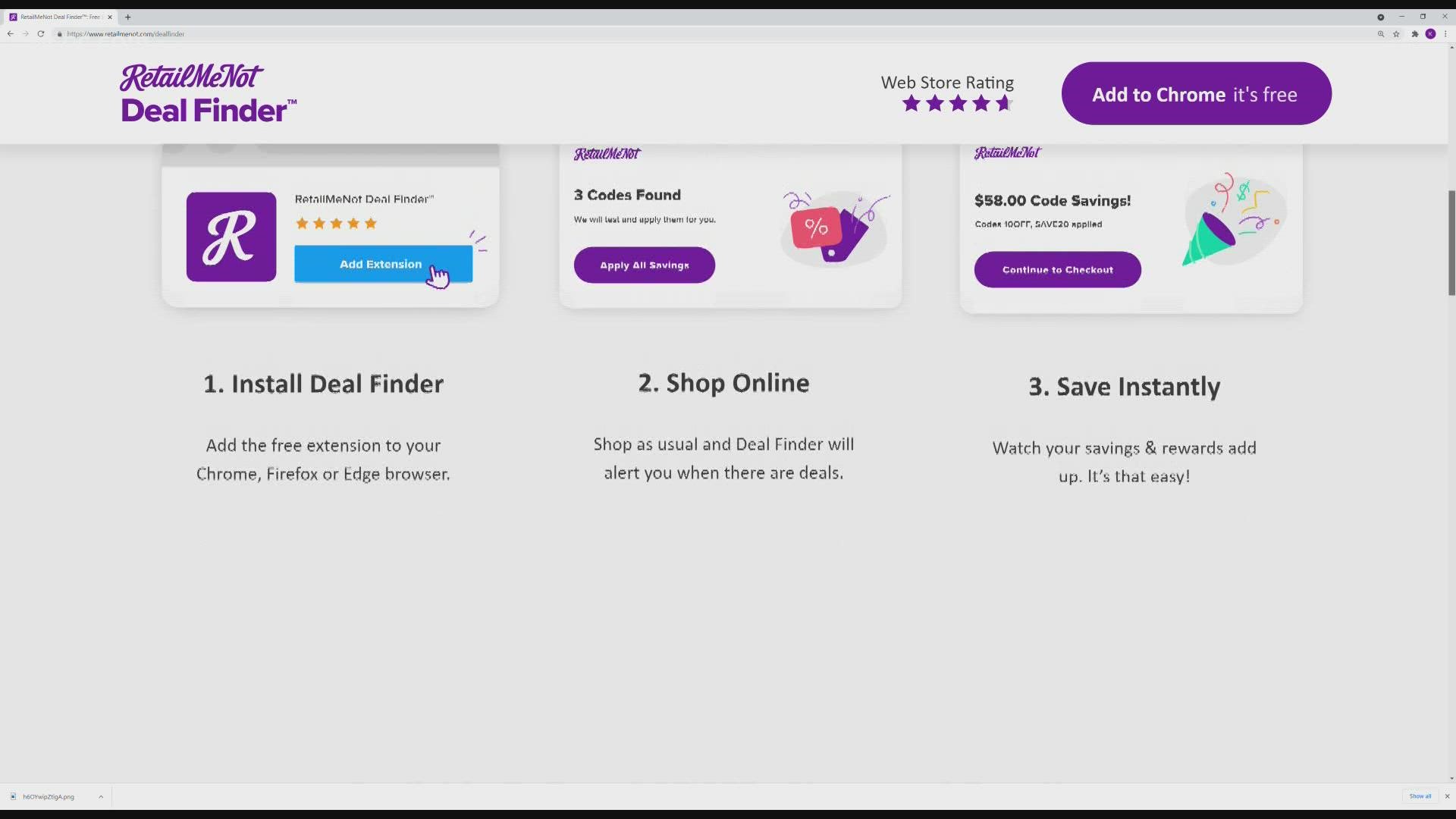Open the Extensions puzzle piece icon
This screenshot has height=819, width=1456.
click(x=1415, y=34)
